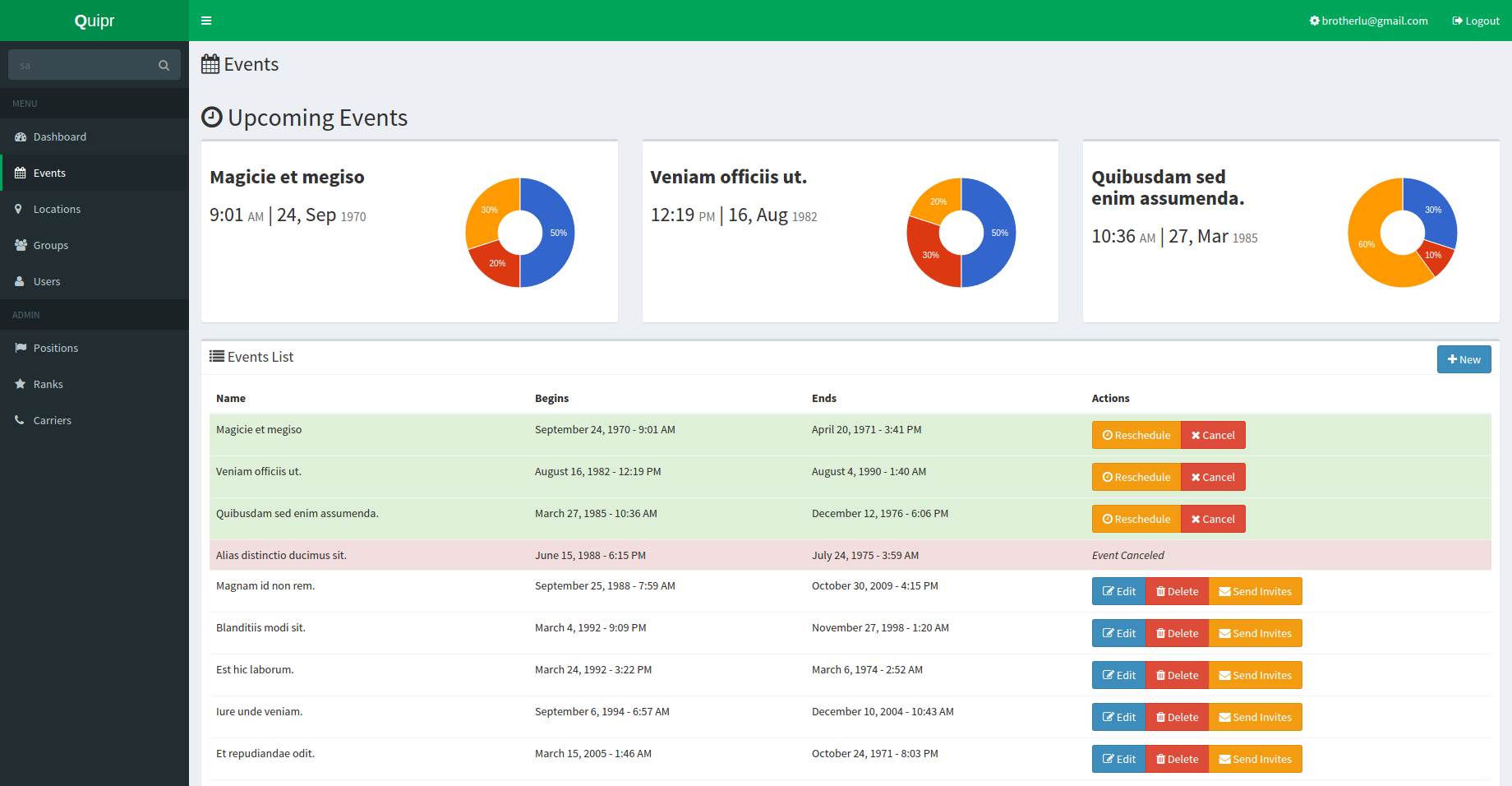
Task: Delete the Blanditiis modi sit. event
Action: [x=1177, y=633]
